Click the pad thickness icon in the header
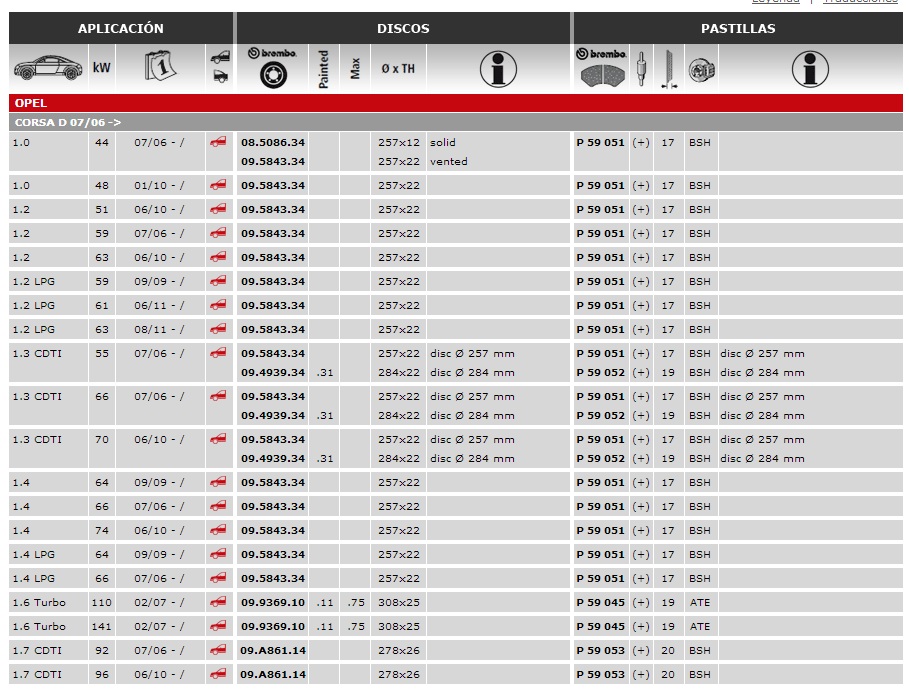The height and width of the screenshot is (694, 909). click(x=668, y=68)
